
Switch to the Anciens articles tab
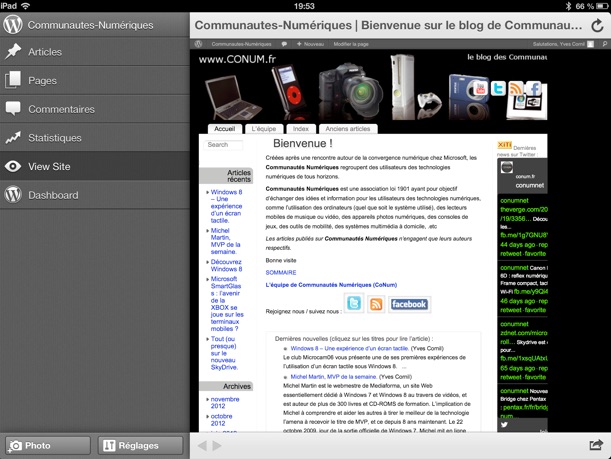click(x=348, y=129)
